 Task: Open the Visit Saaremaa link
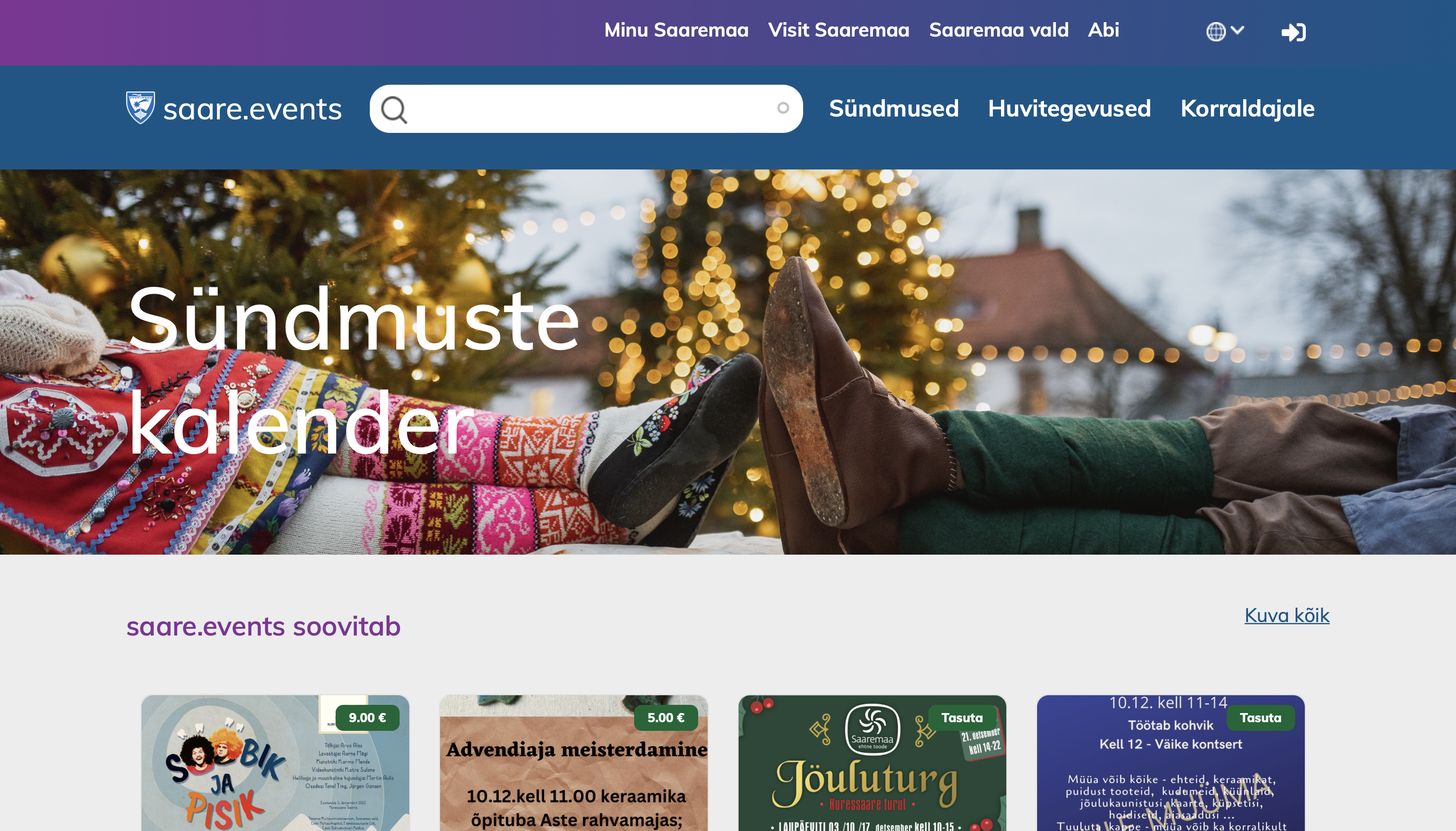838,30
